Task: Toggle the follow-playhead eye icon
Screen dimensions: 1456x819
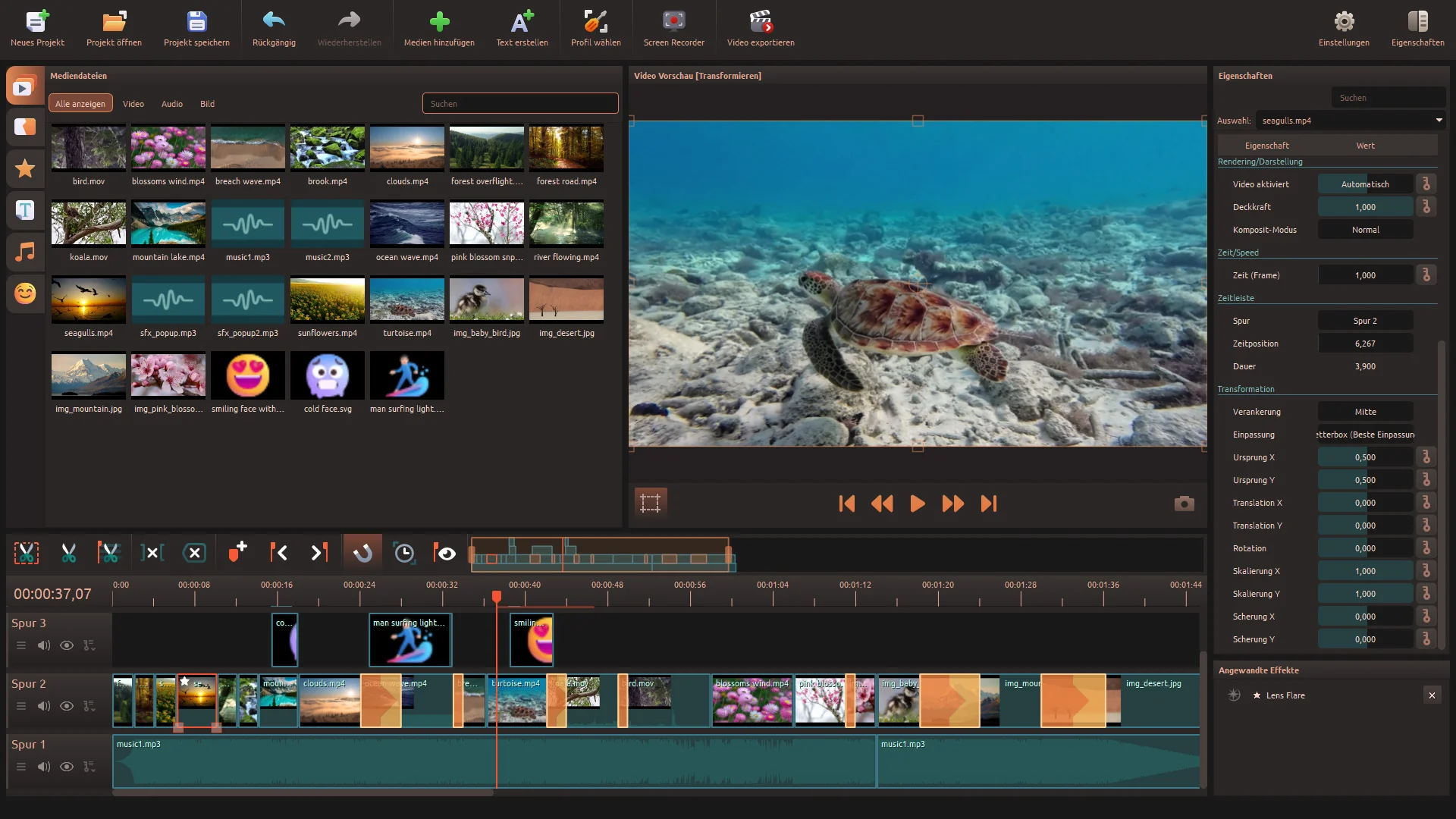Action: [445, 553]
